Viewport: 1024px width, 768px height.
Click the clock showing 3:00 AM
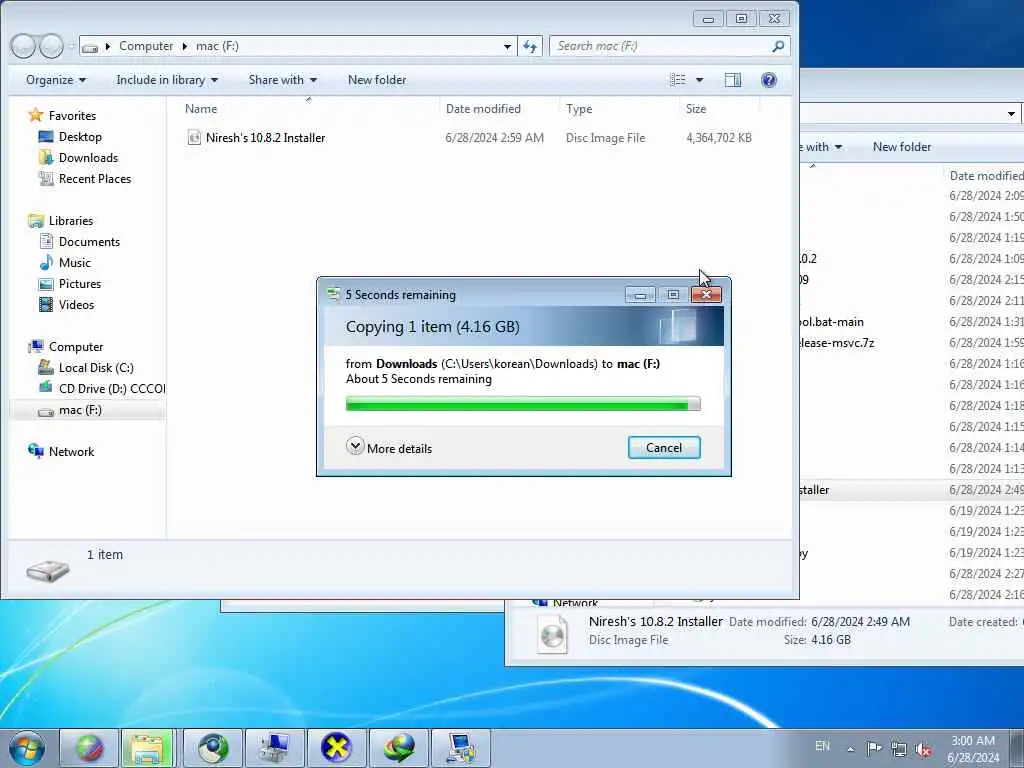click(973, 741)
